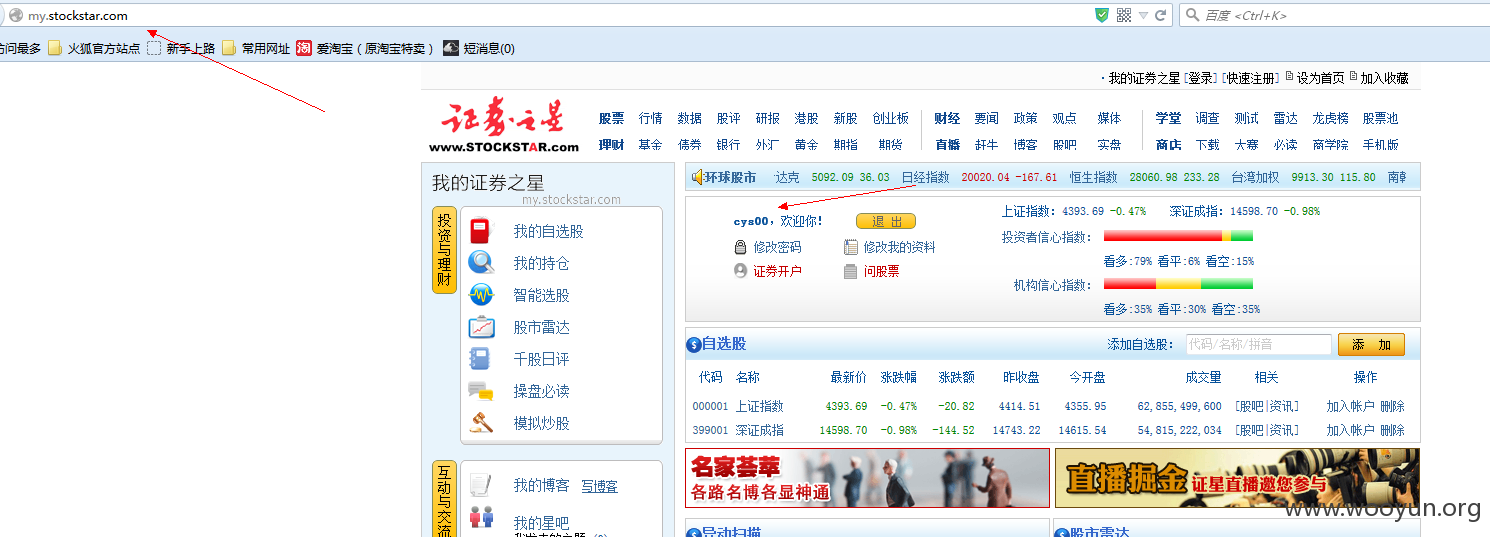Viewport: 1490px width, 537px height.
Task: Click 日经指数 in the ticker bar
Action: coord(925,177)
